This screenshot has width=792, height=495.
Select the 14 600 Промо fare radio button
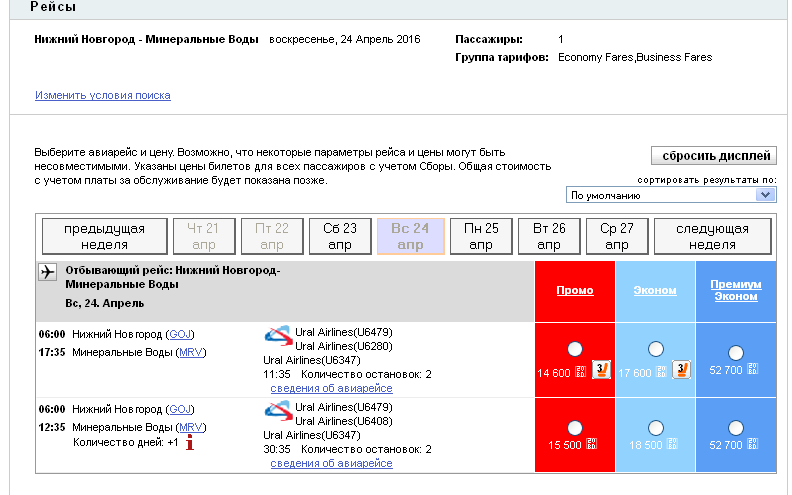(574, 349)
